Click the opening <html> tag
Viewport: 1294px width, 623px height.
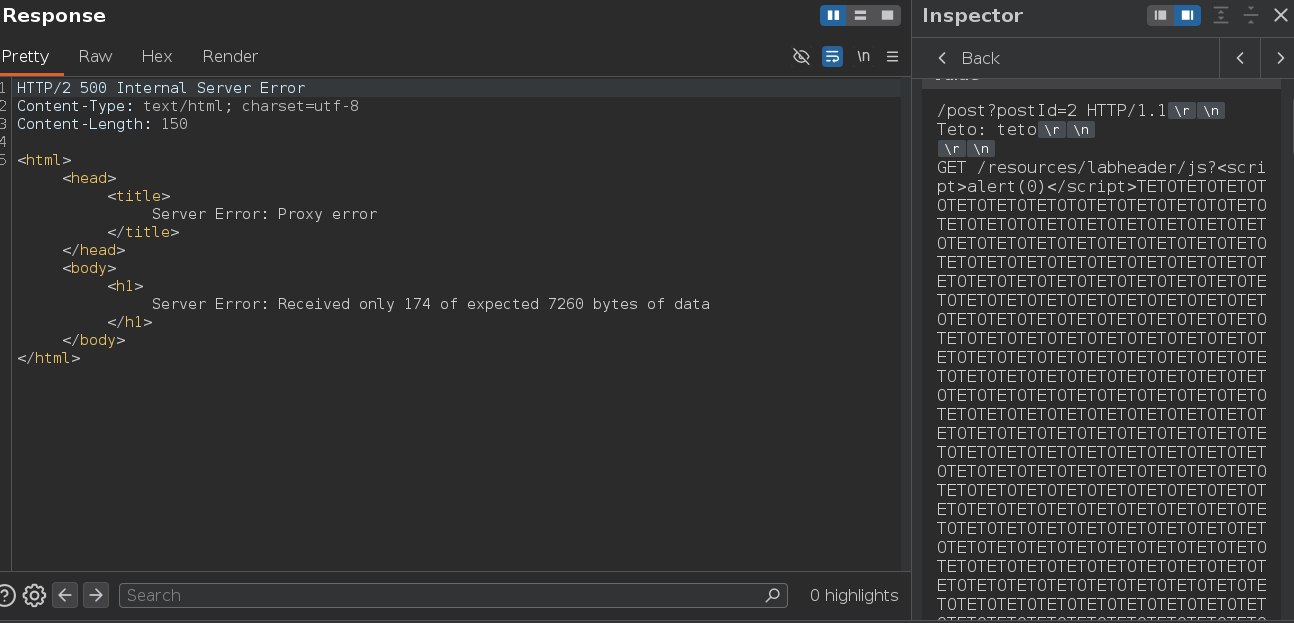[44, 160]
